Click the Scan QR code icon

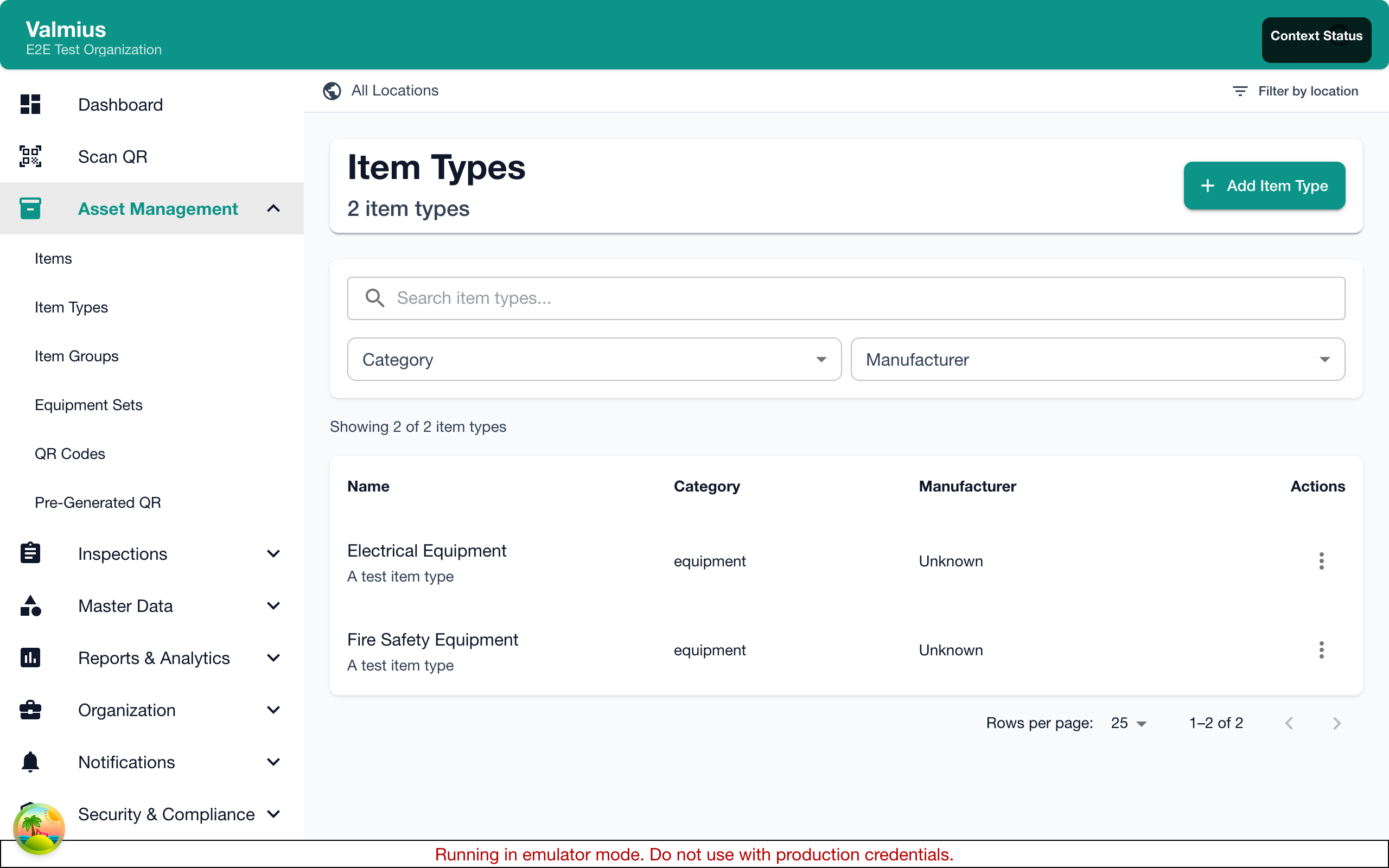(30, 156)
